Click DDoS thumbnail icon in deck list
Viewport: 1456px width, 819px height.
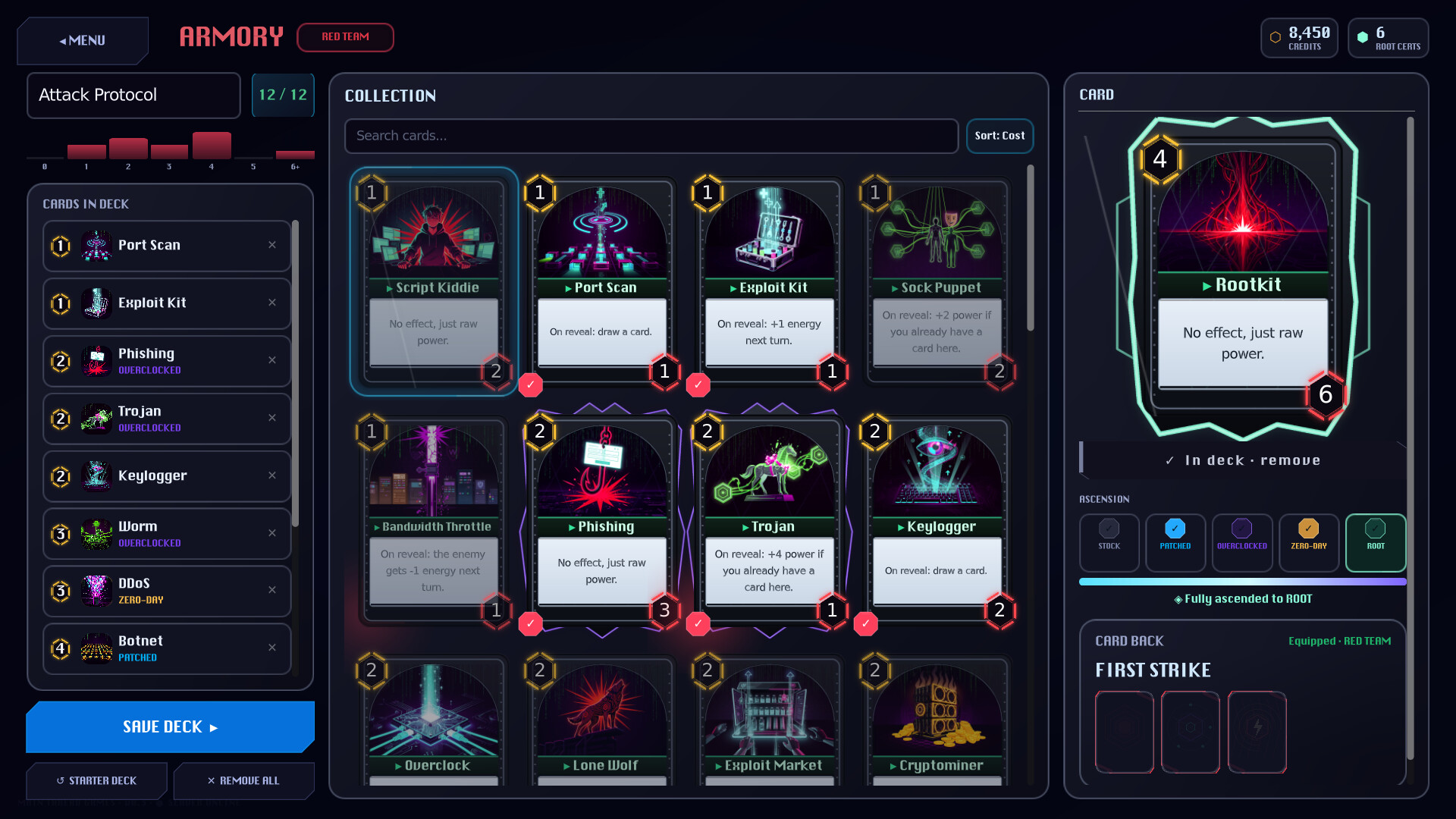[96, 591]
